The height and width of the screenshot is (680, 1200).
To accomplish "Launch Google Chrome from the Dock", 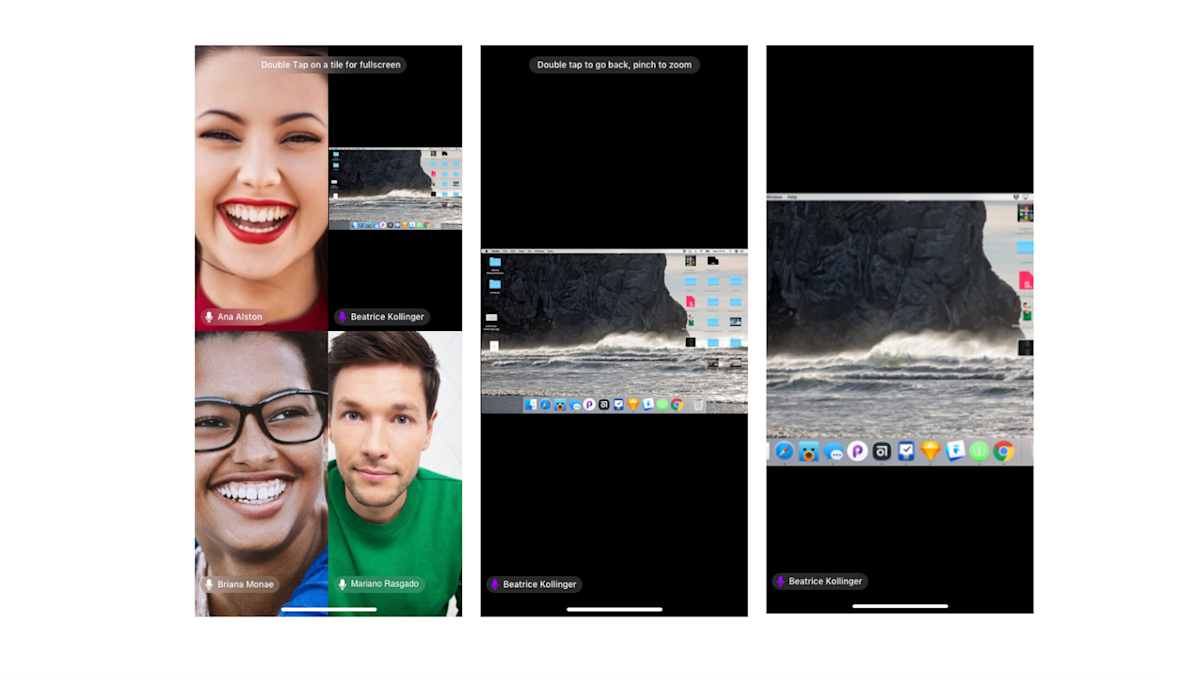I will click(1004, 451).
